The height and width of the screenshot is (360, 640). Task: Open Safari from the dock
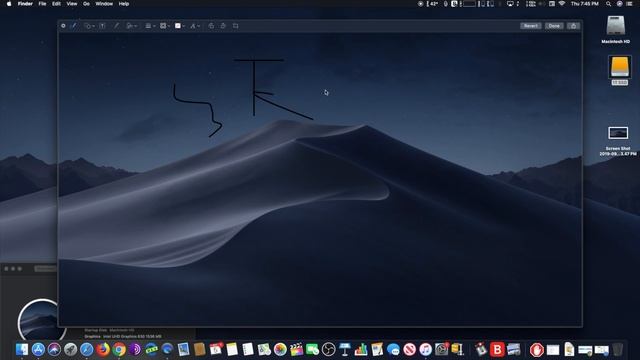click(87, 349)
